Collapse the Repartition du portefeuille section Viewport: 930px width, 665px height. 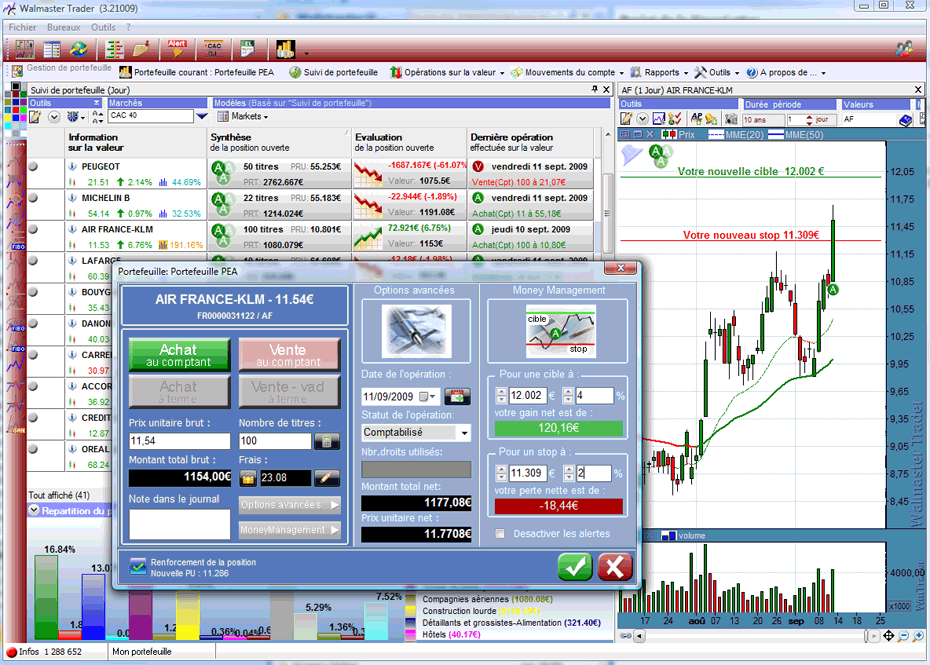34,510
